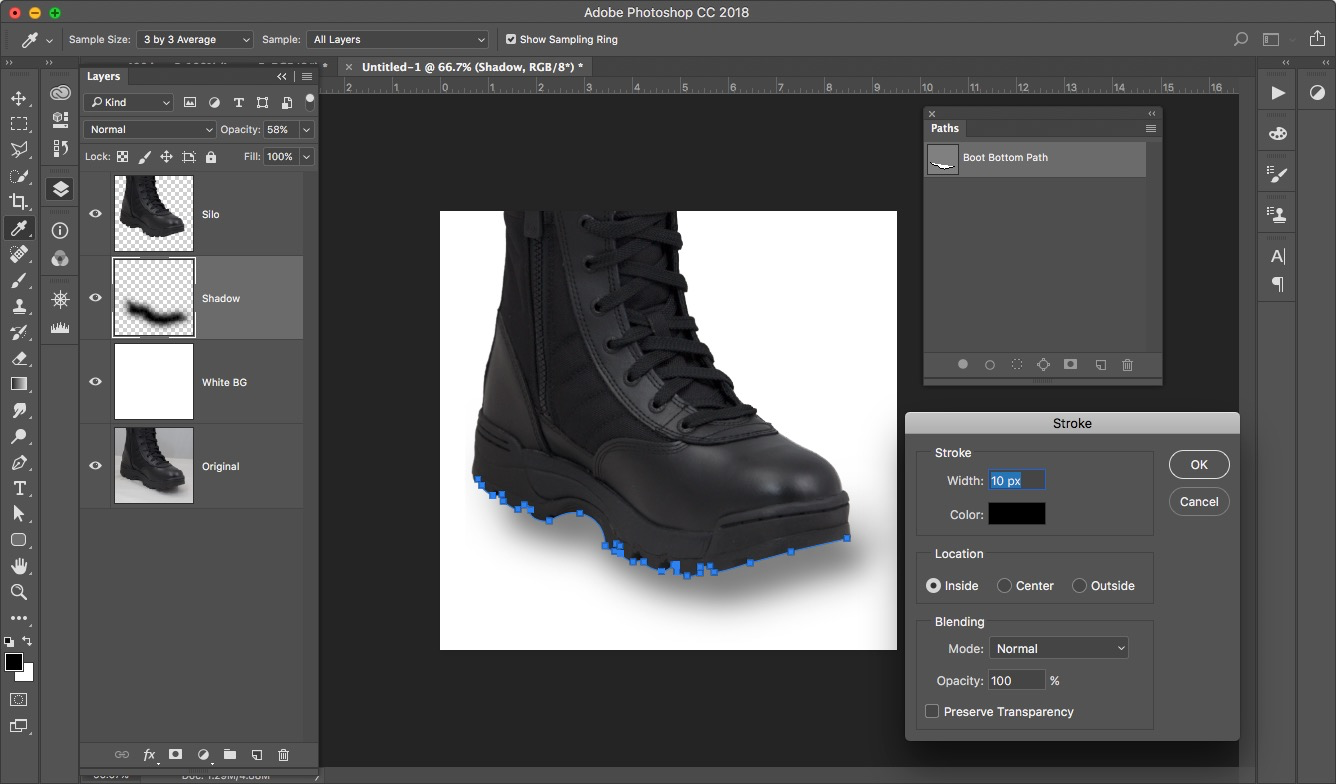This screenshot has width=1336, height=784.
Task: Open the Stroke blending Mode dropdown
Action: [1058, 649]
